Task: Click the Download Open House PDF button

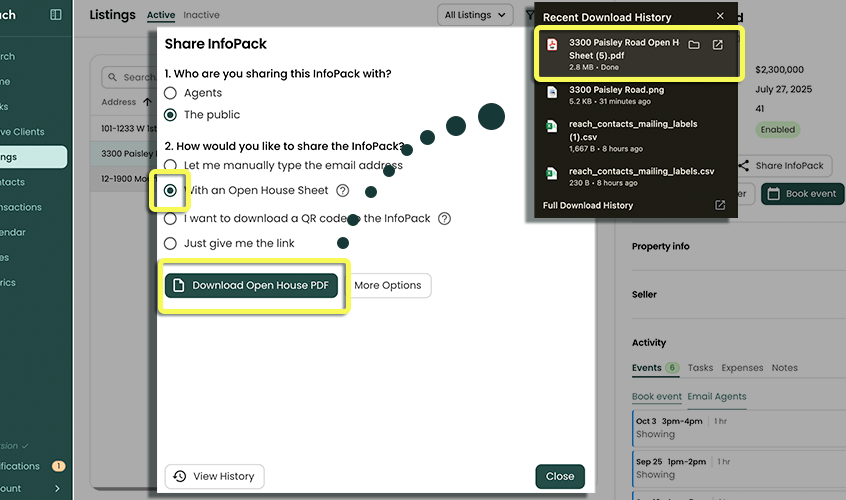Action: [x=252, y=286]
